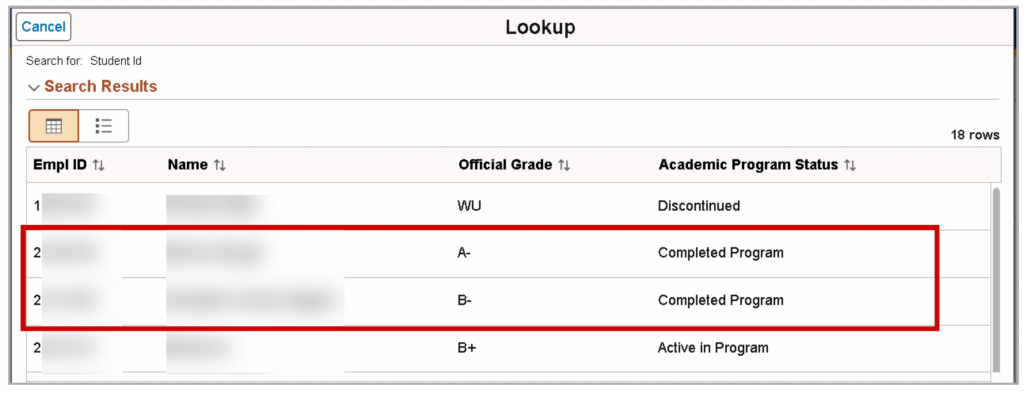
Task: Click the Empl ID column header
Action: click(61, 165)
